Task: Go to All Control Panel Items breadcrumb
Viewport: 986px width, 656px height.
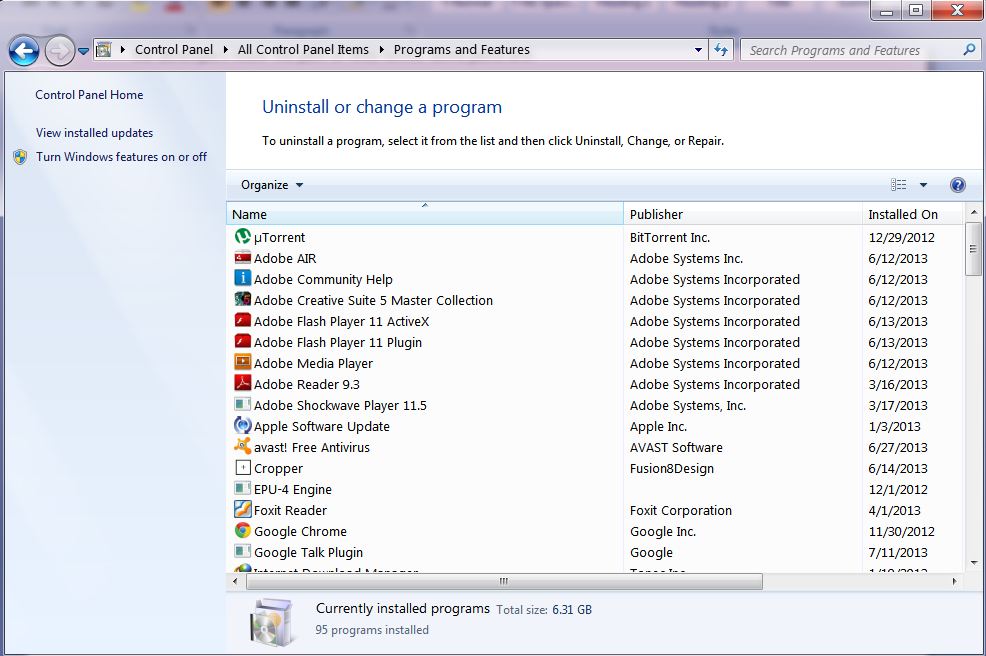Action: (303, 50)
